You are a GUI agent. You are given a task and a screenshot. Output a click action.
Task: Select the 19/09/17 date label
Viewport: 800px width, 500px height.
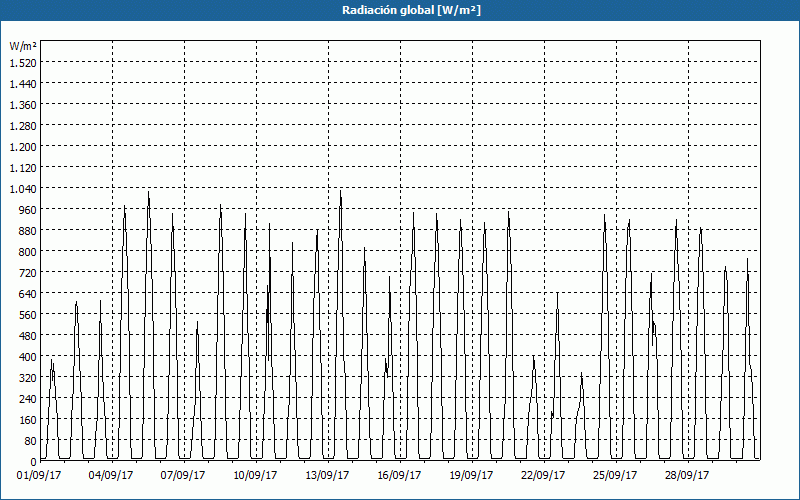(471, 476)
